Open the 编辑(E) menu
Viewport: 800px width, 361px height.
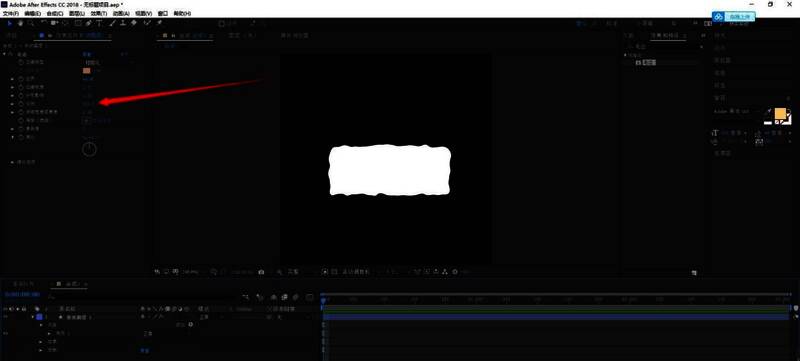32,13
